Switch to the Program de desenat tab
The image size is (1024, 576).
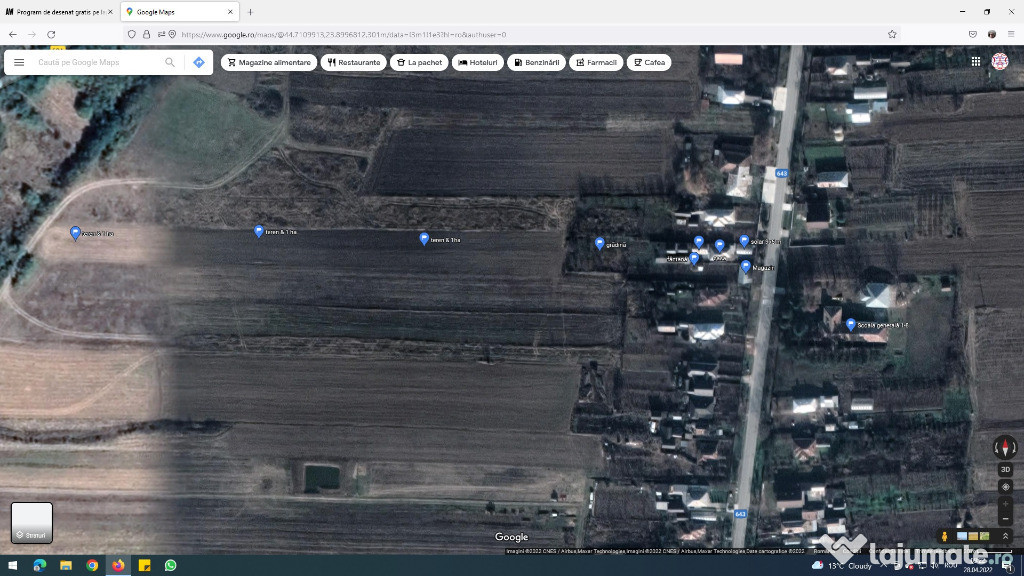(58, 12)
